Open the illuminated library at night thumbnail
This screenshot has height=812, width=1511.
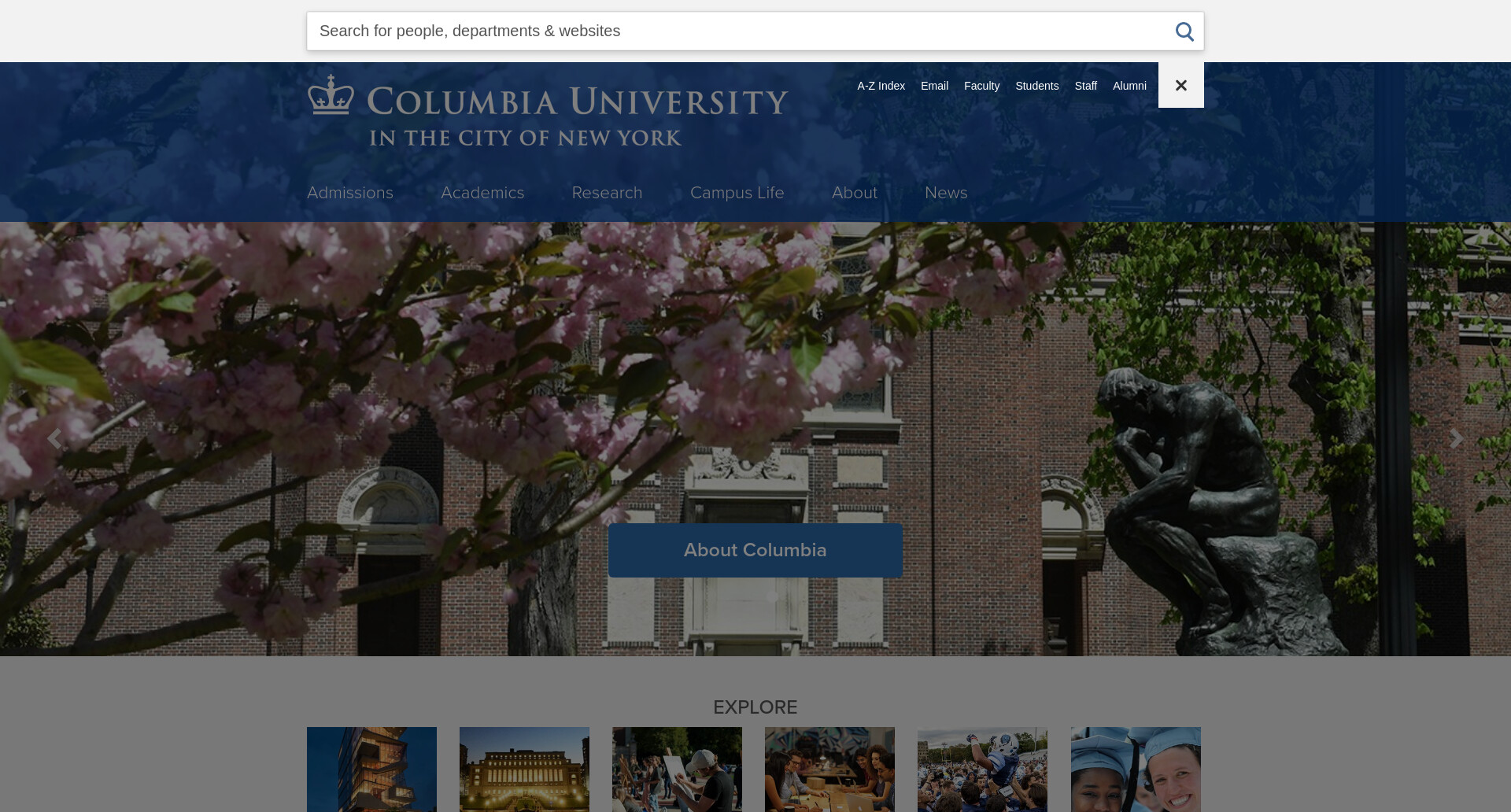point(524,770)
